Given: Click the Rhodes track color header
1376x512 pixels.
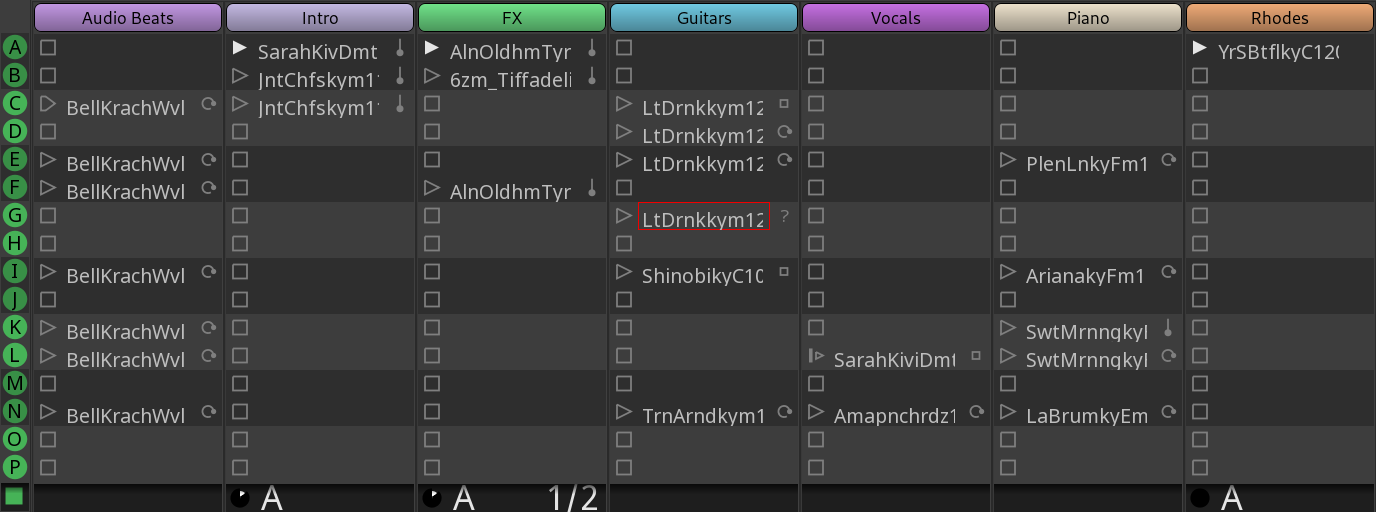Looking at the screenshot, I should (x=1279, y=17).
